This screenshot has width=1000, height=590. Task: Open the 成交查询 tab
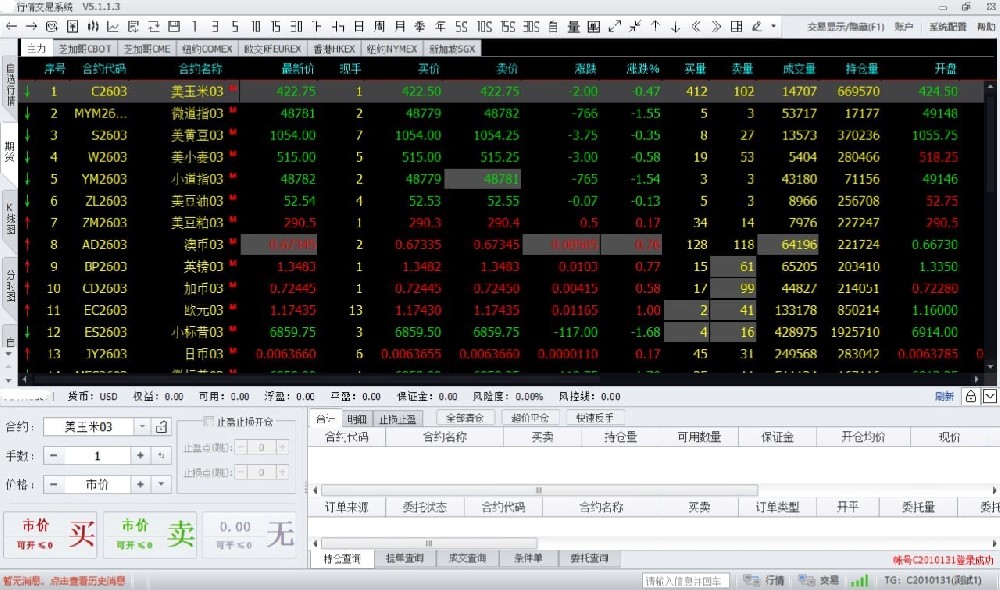466,558
